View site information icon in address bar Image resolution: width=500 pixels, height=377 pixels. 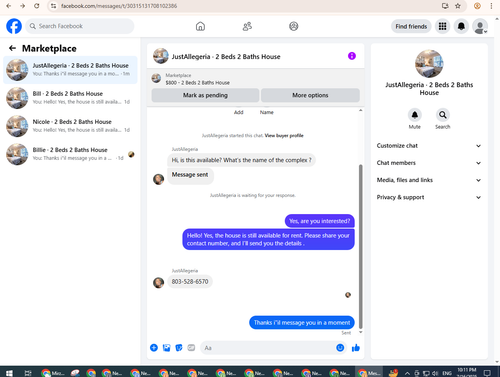[53, 6]
